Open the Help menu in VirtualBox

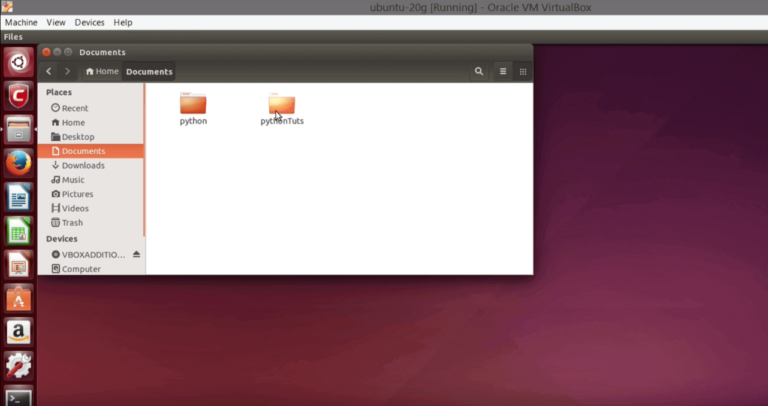coord(123,22)
